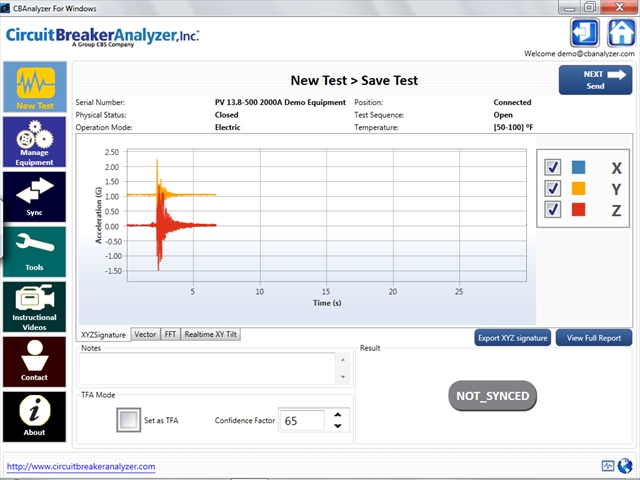Click the NEXT Send button
This screenshot has height=480, width=640.
point(596,80)
